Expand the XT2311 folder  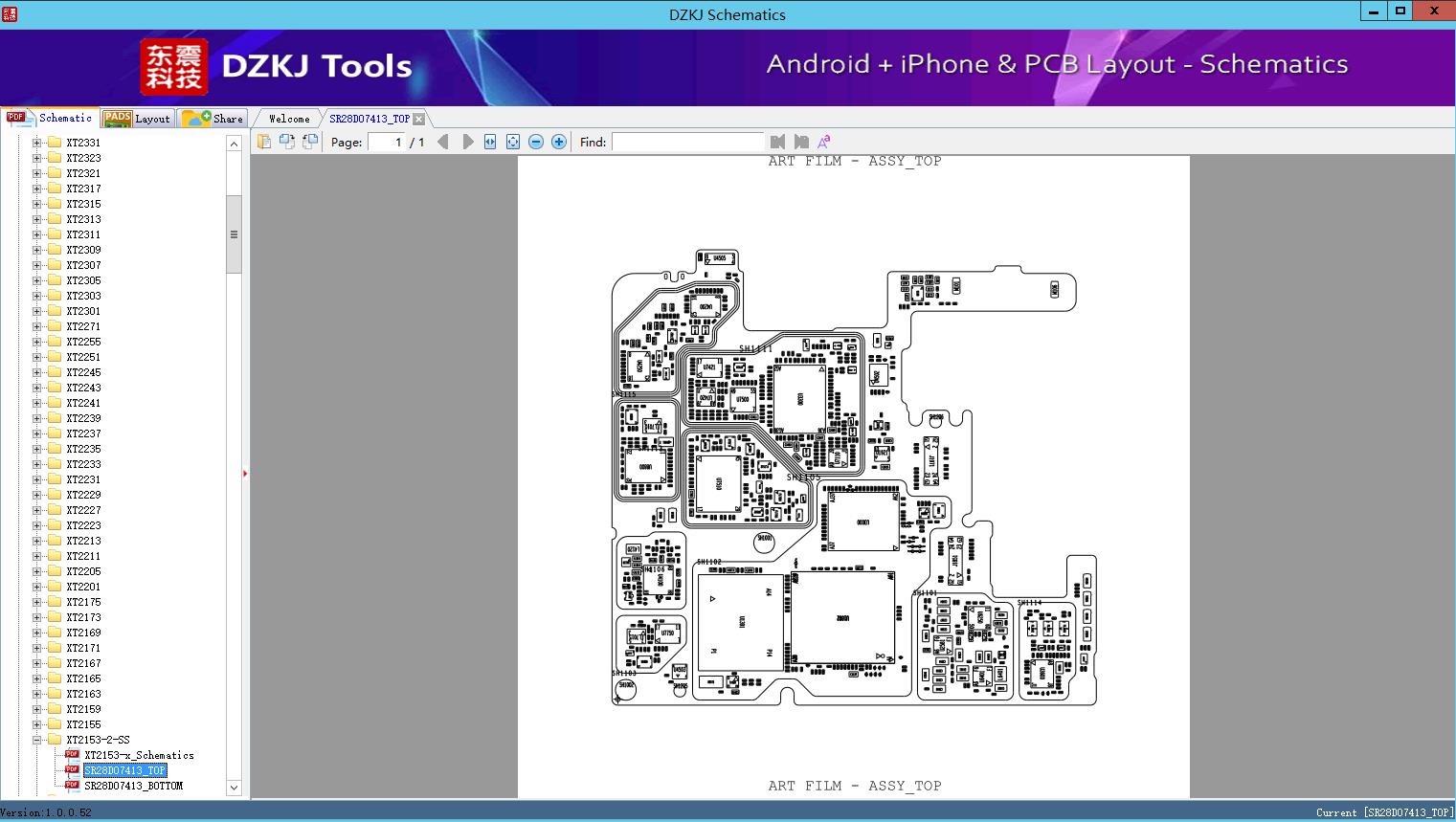37,234
